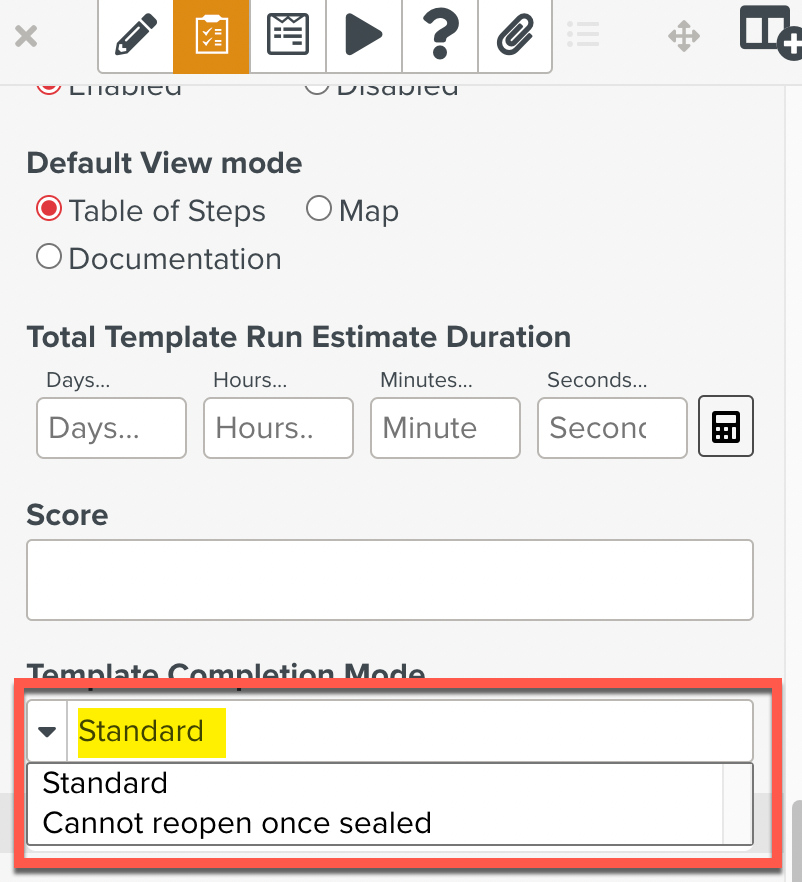
Task: Open help with question mark icon
Action: [x=440, y=37]
